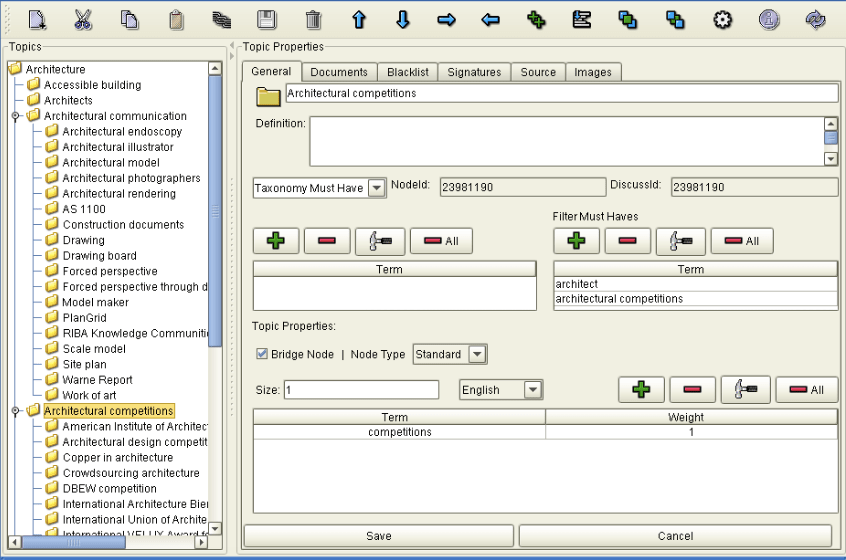Open the Node Type Standard dropdown
This screenshot has width=846, height=560.
(x=477, y=355)
